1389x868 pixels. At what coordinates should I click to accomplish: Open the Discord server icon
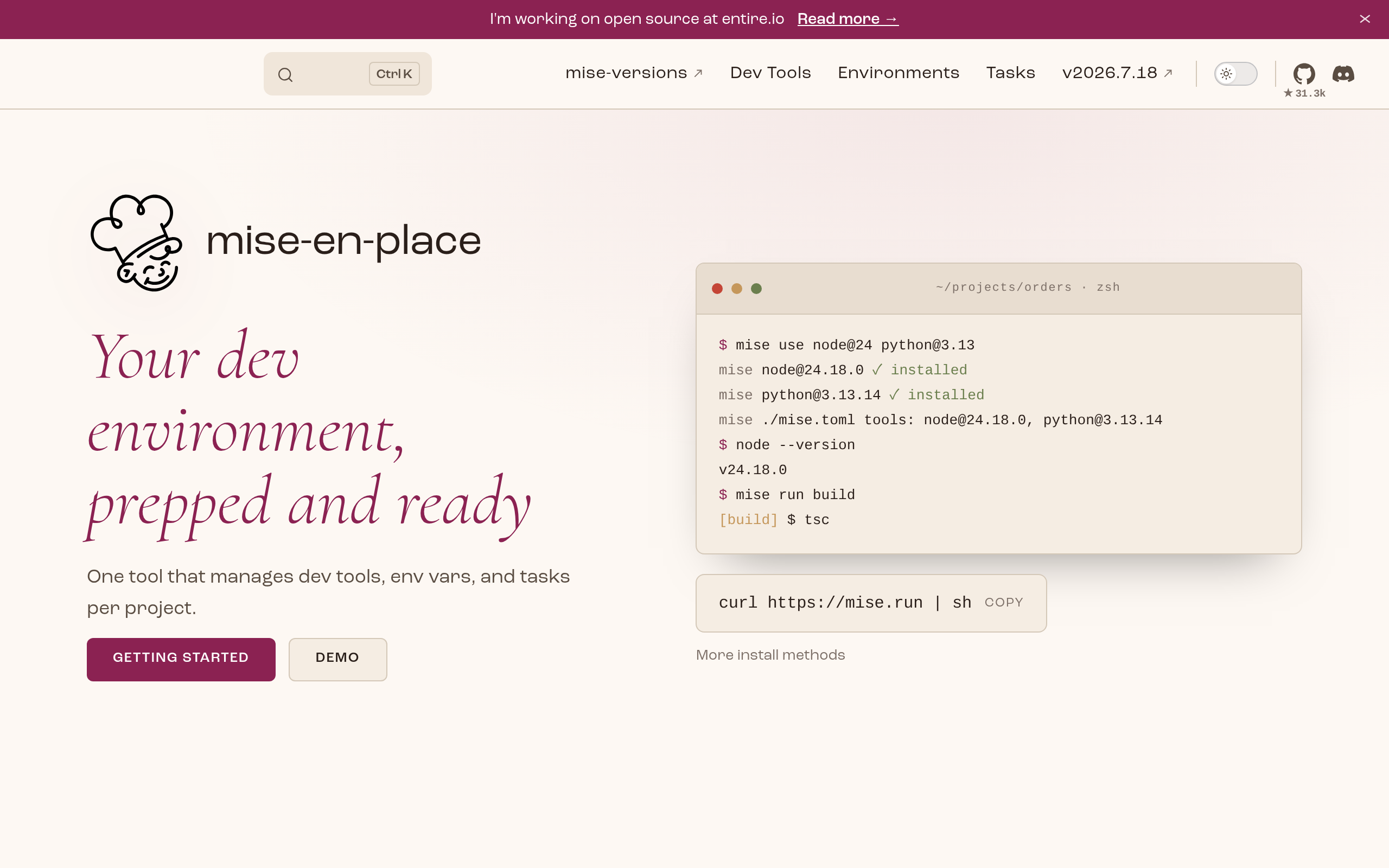point(1343,73)
